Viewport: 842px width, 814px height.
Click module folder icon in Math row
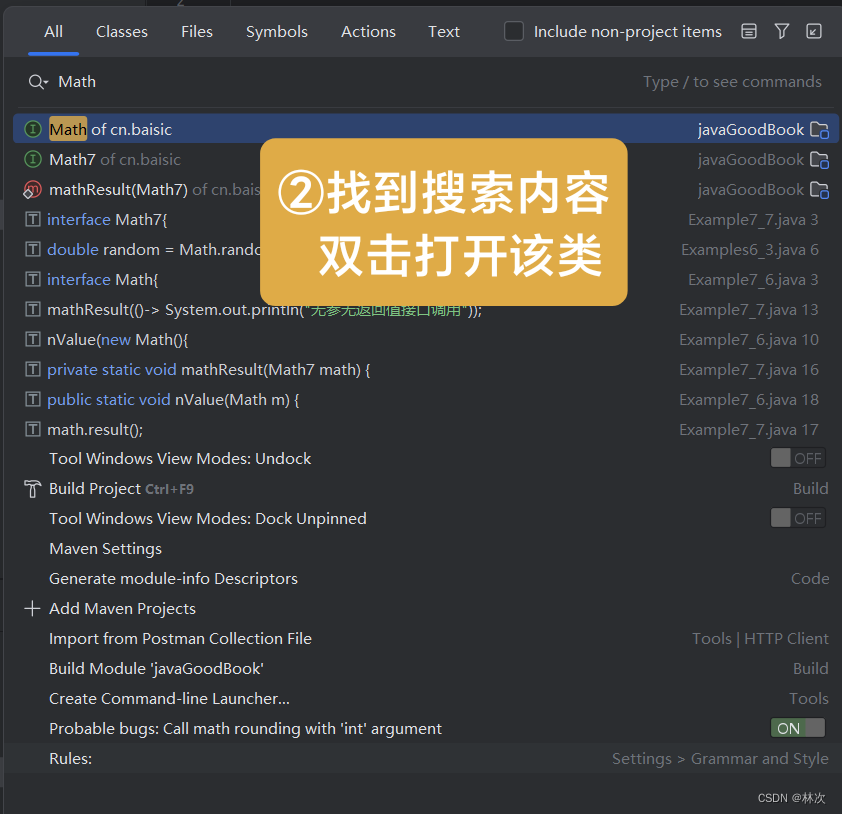coord(819,130)
